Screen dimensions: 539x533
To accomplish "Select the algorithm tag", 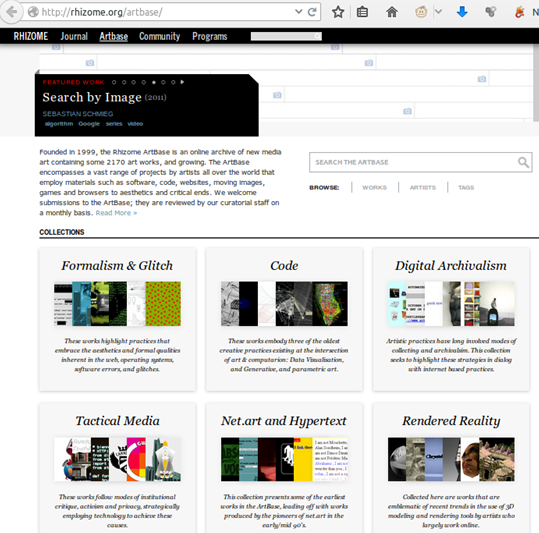I will [59, 124].
